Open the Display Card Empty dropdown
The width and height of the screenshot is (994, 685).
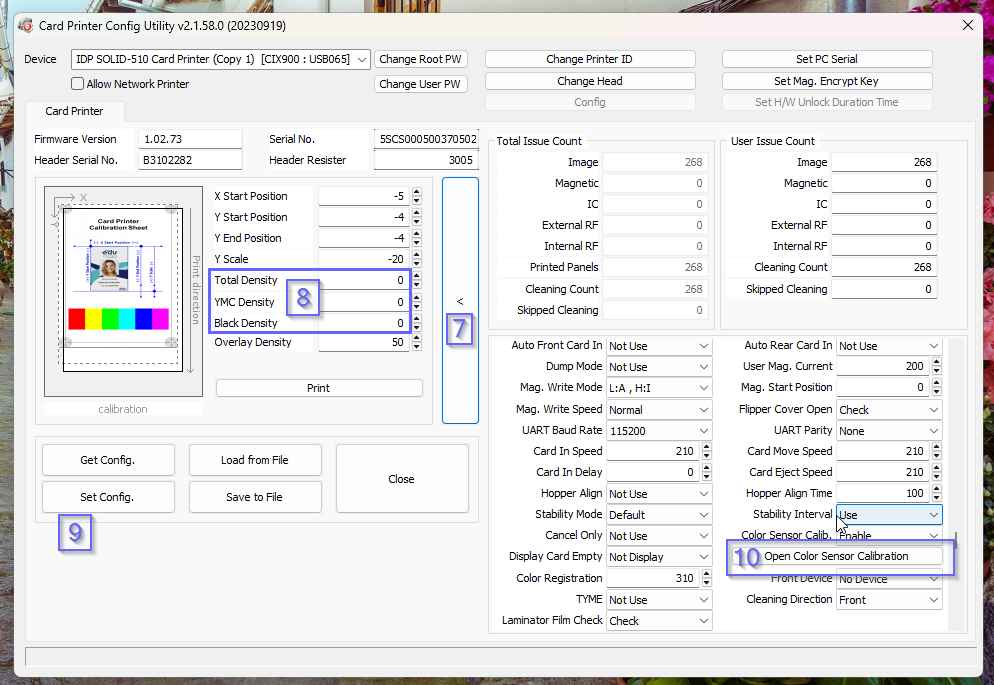[x=659, y=557]
